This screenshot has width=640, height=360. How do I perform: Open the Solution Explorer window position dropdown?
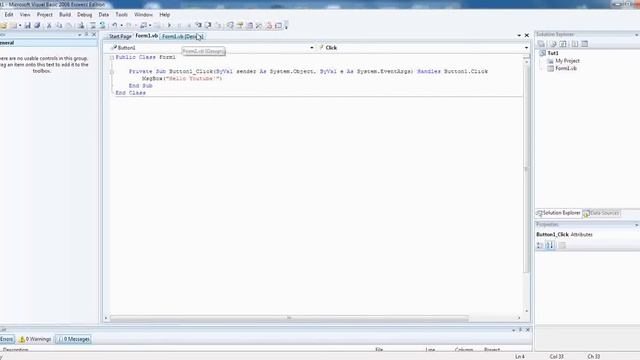tap(636, 35)
